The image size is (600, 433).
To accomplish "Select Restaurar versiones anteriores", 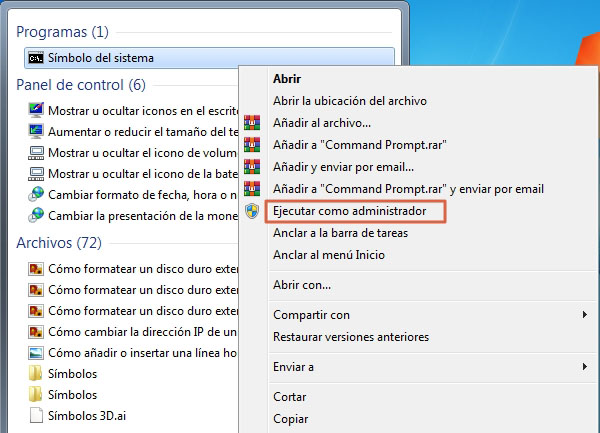I will (351, 337).
